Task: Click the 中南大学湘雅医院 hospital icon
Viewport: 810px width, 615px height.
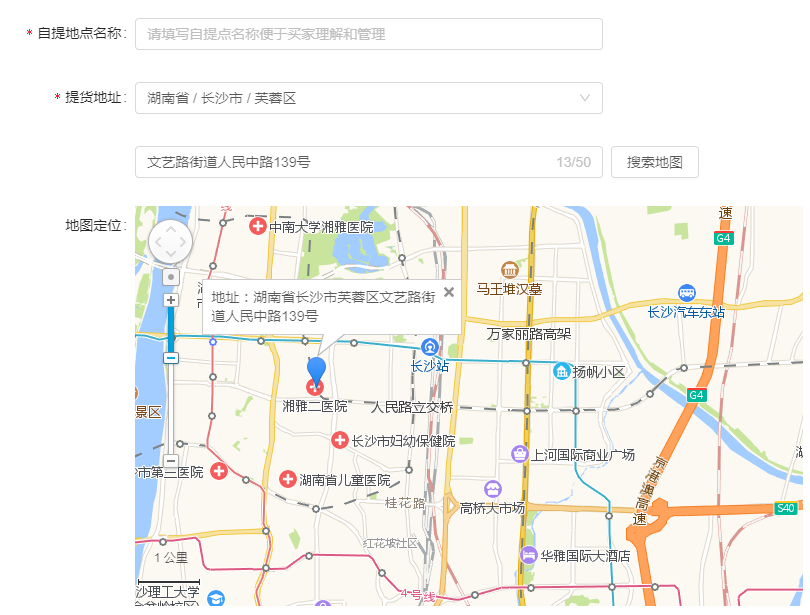Action: pos(257,227)
